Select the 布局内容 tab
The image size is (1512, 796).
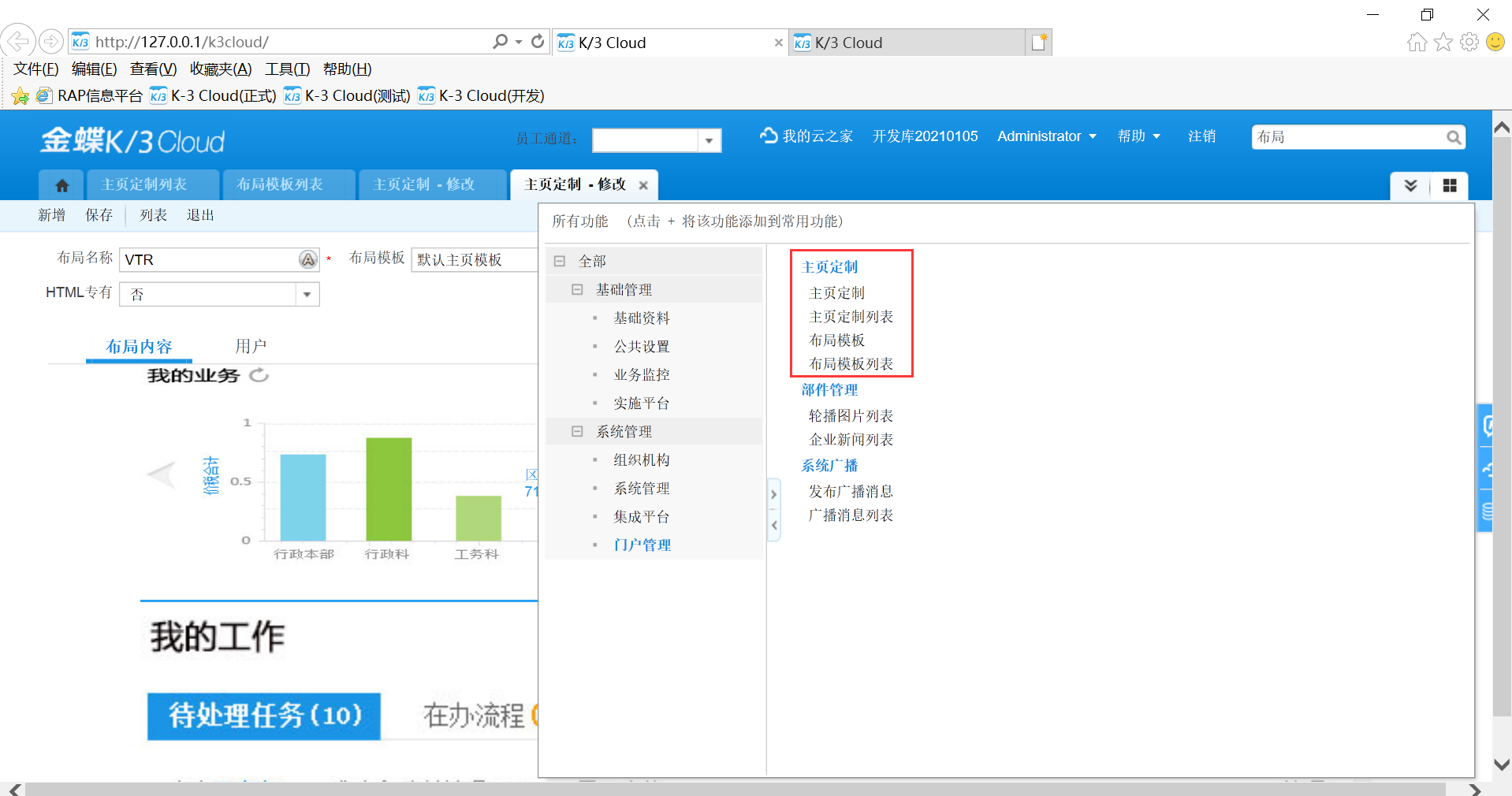pos(139,347)
